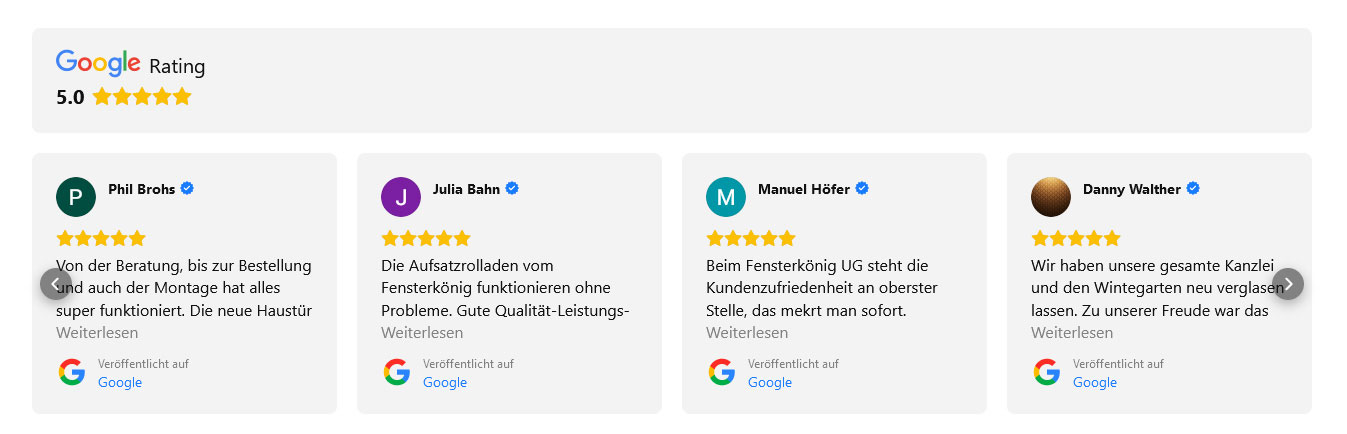Click Danny Walther's five-star rating row

pyautogui.click(x=1076, y=238)
